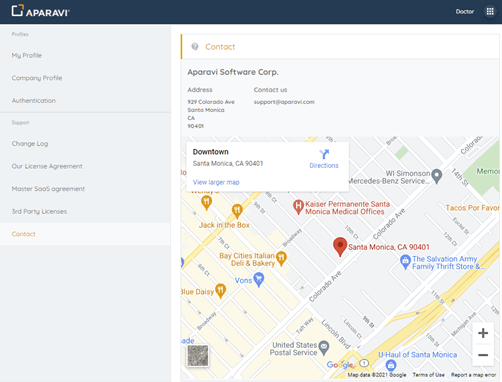
Task: Zoom in the map with plus
Action: [483, 333]
